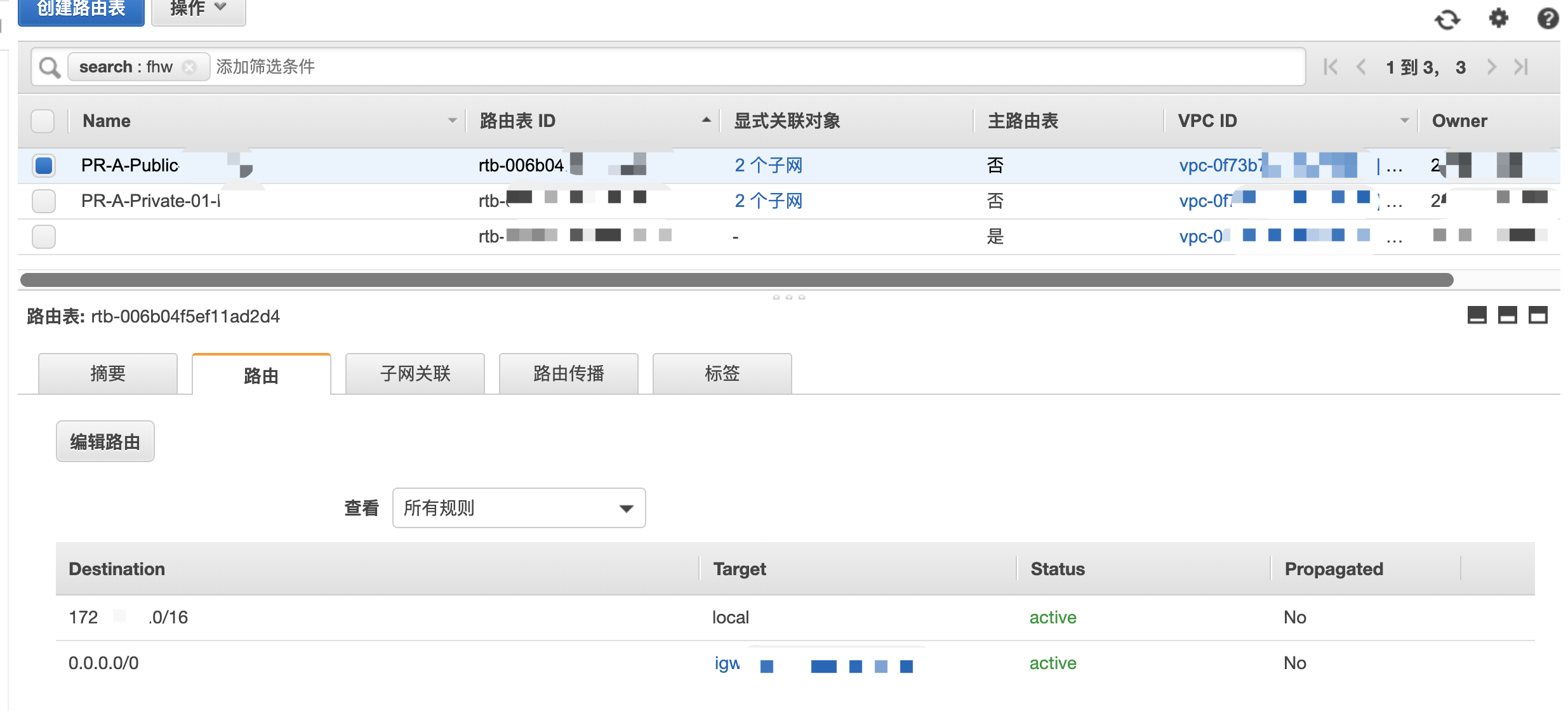Toggle the select-all checkbox in table header
Screen dimensions: 1568x711
click(43, 121)
